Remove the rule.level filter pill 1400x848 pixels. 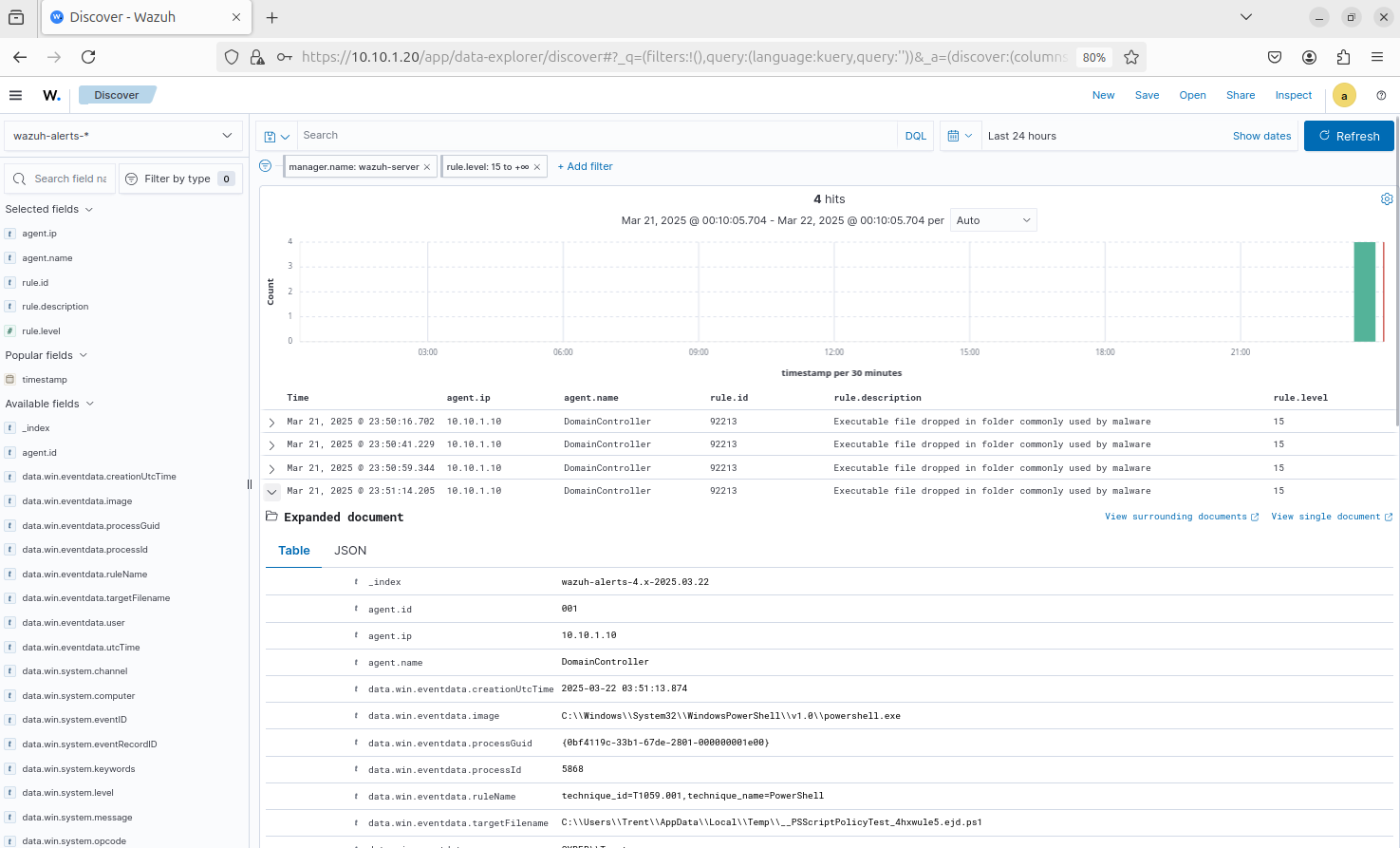pos(537,167)
